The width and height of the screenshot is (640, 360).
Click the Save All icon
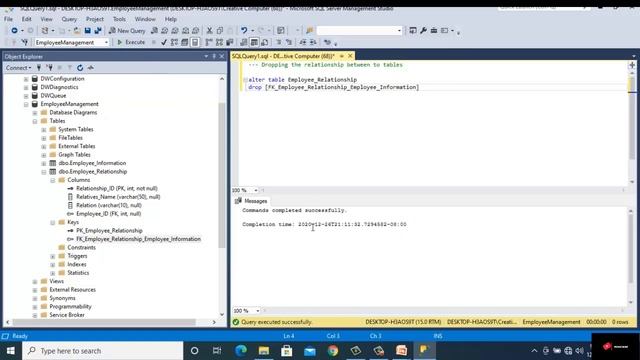pyautogui.click(x=98, y=31)
